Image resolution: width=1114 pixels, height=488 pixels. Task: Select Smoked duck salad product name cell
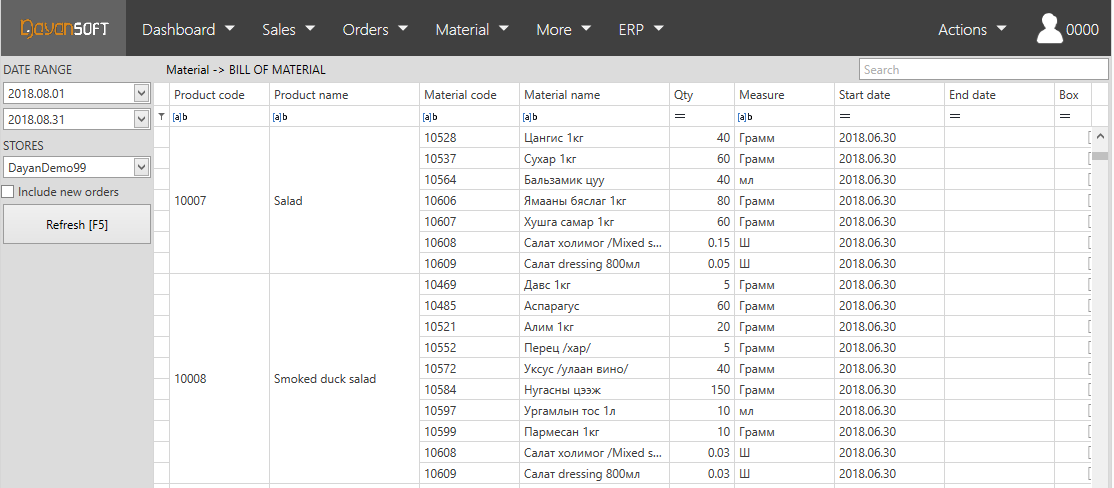(x=345, y=379)
